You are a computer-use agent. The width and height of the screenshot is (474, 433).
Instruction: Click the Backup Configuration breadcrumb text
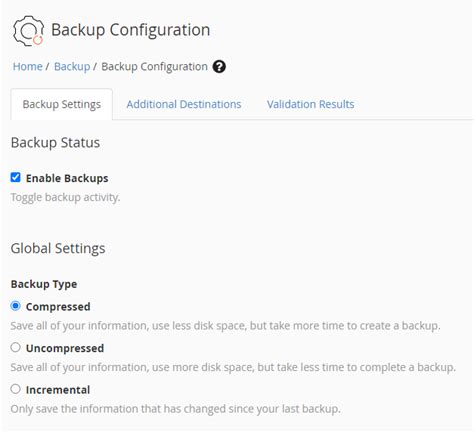pyautogui.click(x=154, y=67)
